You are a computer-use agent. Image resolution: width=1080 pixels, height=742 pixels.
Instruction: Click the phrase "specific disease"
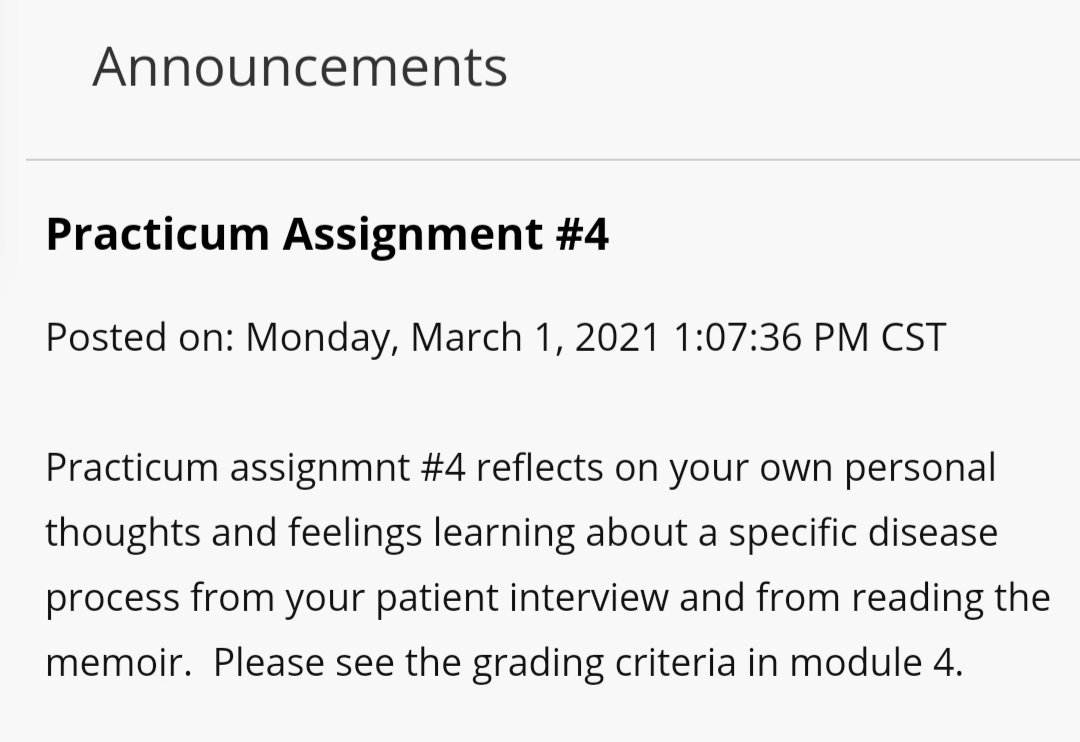(863, 533)
